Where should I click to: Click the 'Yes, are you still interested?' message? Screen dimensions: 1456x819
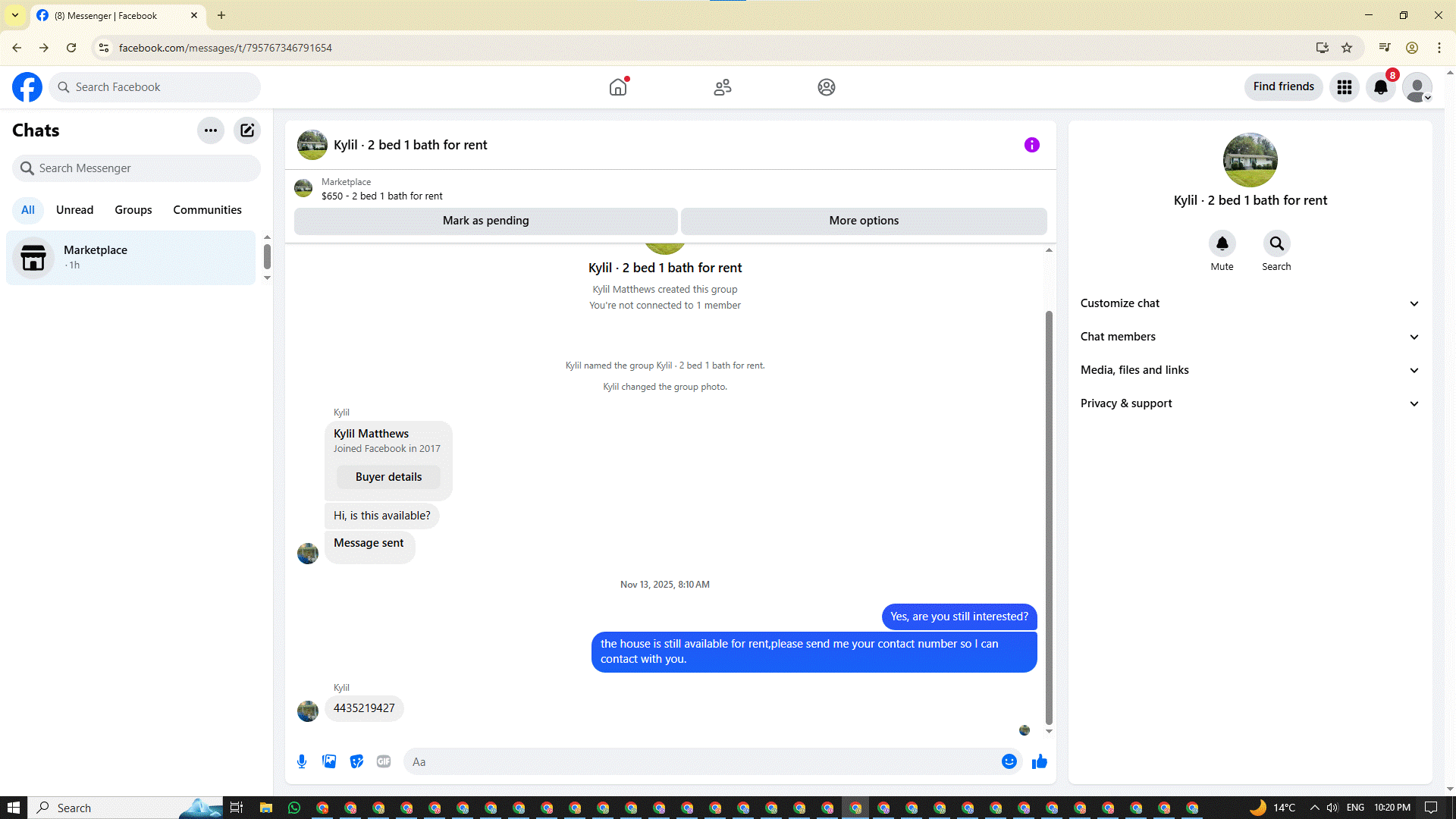tap(959, 617)
